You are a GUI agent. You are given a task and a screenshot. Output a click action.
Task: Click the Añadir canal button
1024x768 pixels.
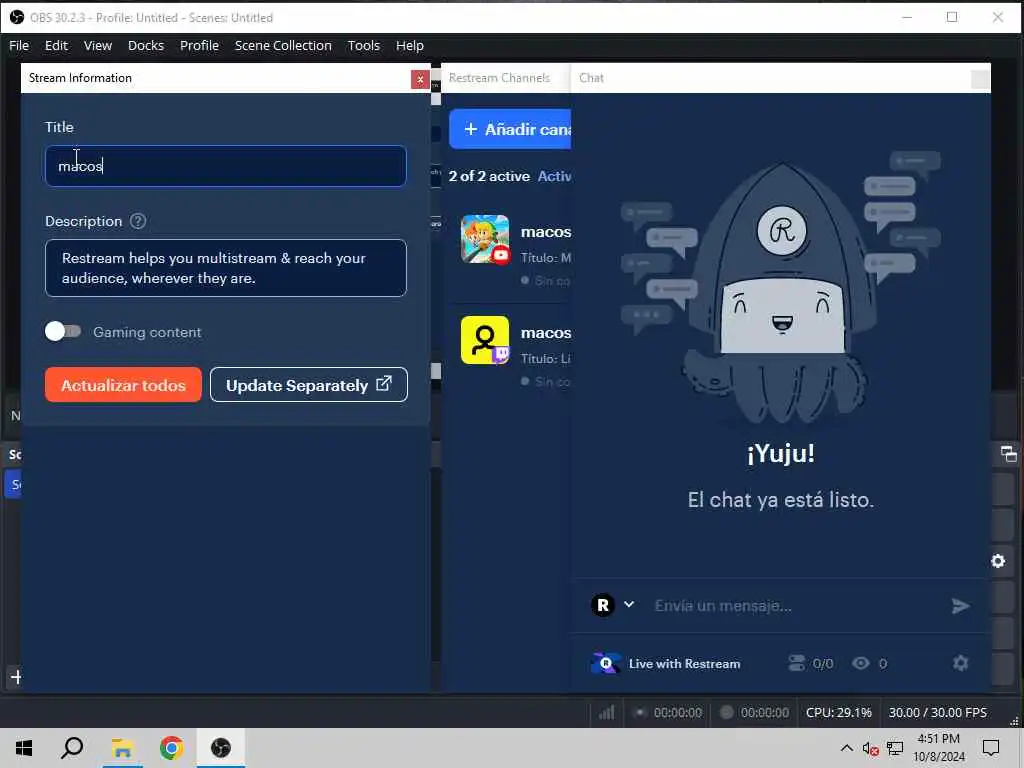click(x=511, y=129)
